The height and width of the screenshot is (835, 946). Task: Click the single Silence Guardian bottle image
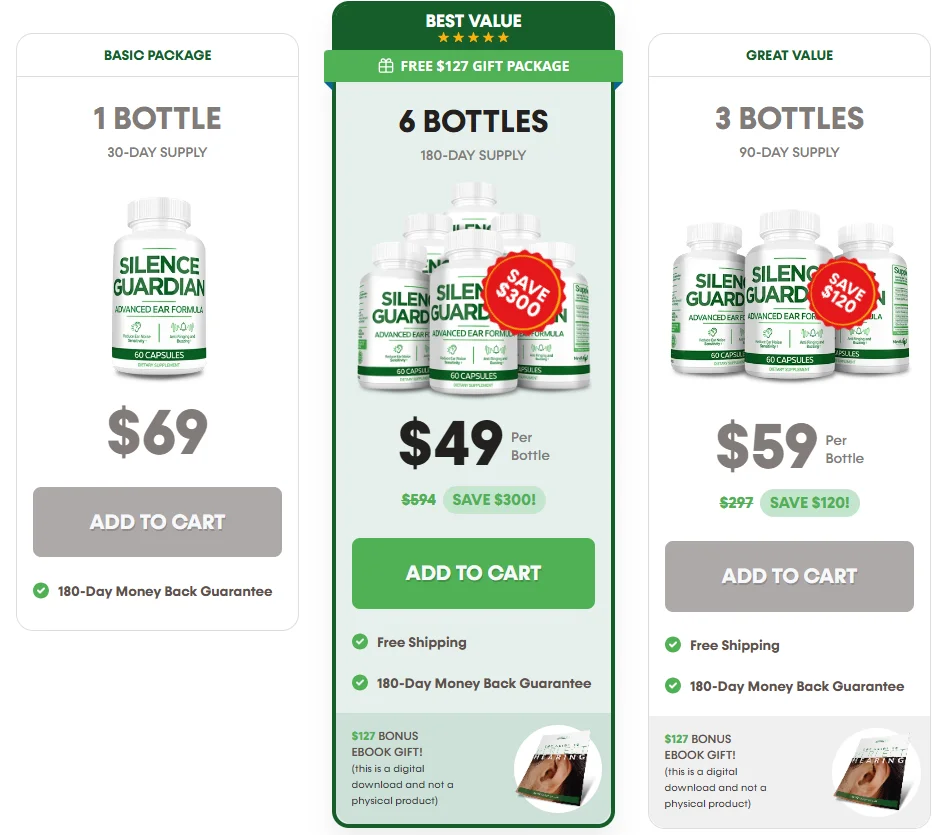[x=159, y=288]
